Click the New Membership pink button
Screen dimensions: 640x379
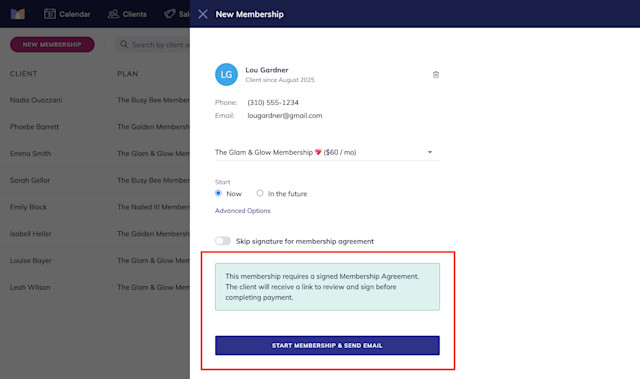pos(52,44)
